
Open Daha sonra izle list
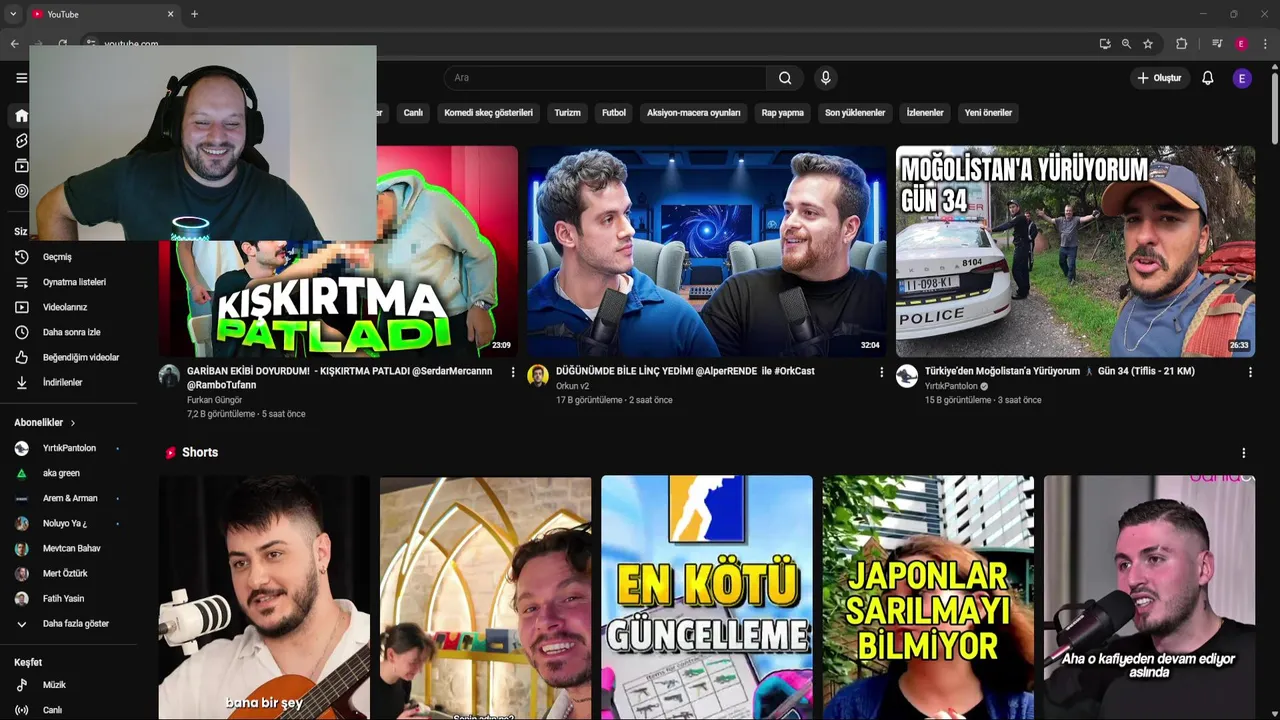tap(69, 332)
